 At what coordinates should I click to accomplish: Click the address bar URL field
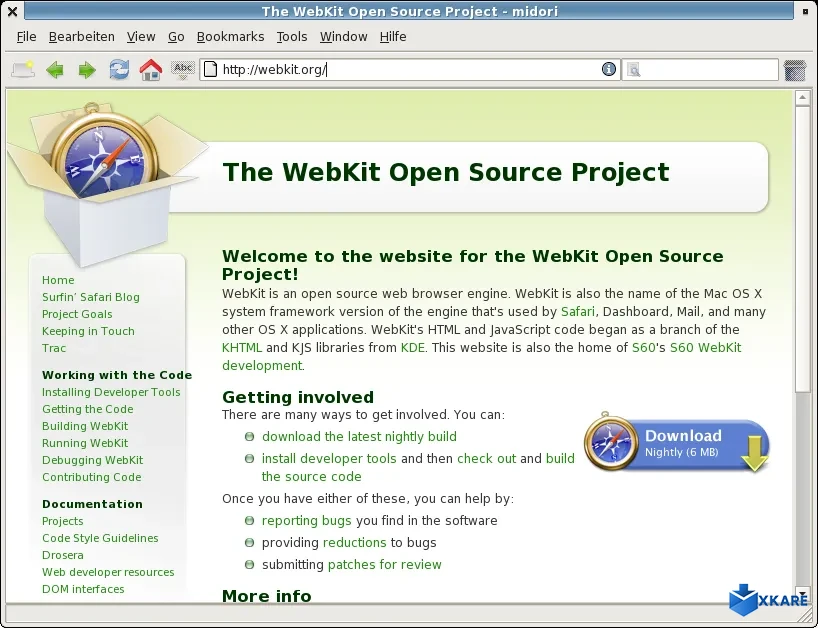click(x=410, y=69)
